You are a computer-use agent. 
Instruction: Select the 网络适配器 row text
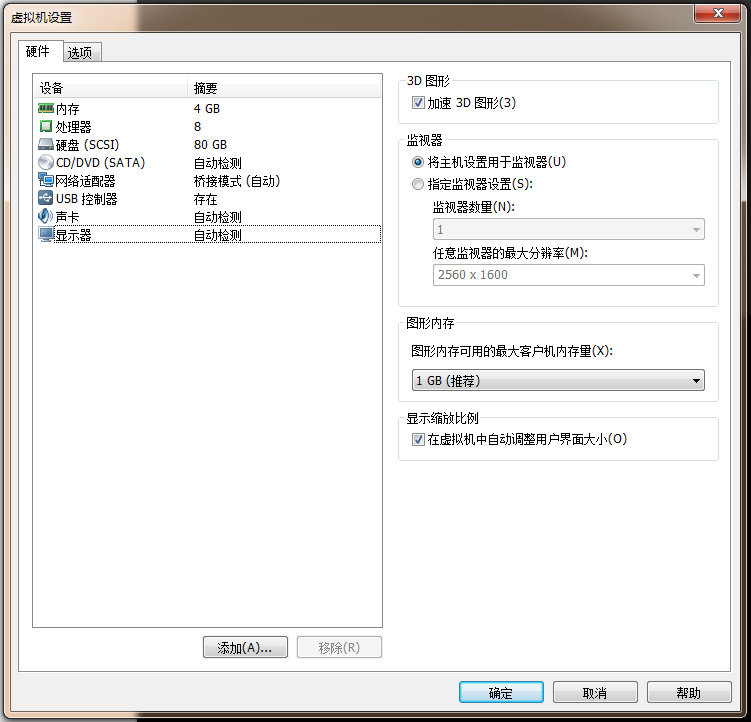[x=85, y=181]
